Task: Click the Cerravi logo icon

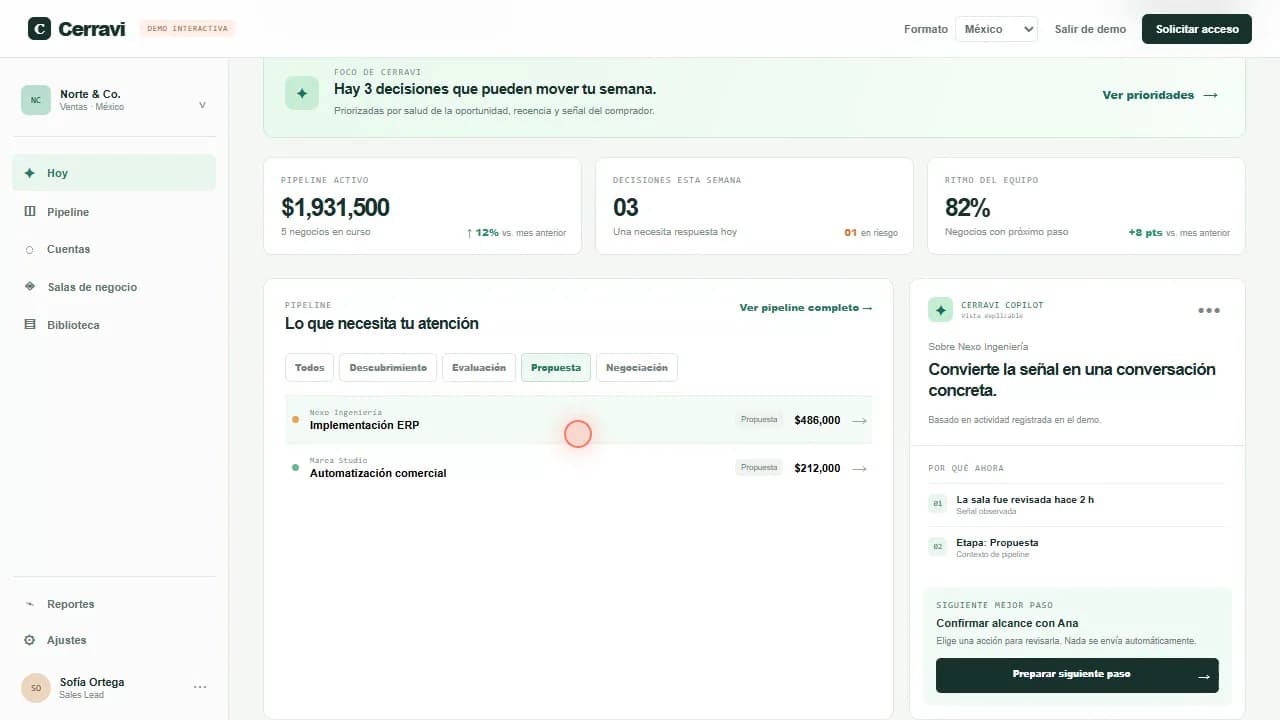Action: (39, 29)
